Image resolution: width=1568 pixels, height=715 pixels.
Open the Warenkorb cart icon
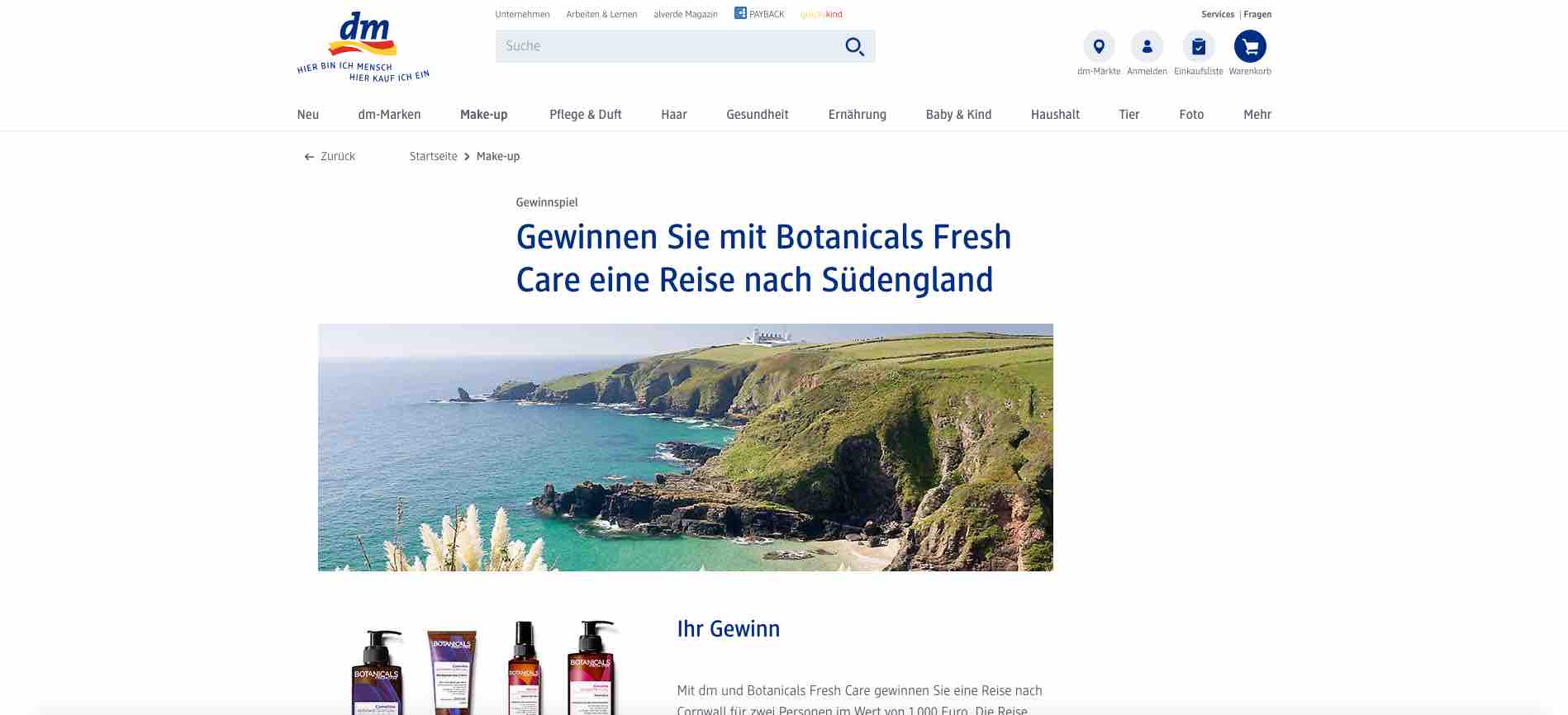(x=1250, y=46)
